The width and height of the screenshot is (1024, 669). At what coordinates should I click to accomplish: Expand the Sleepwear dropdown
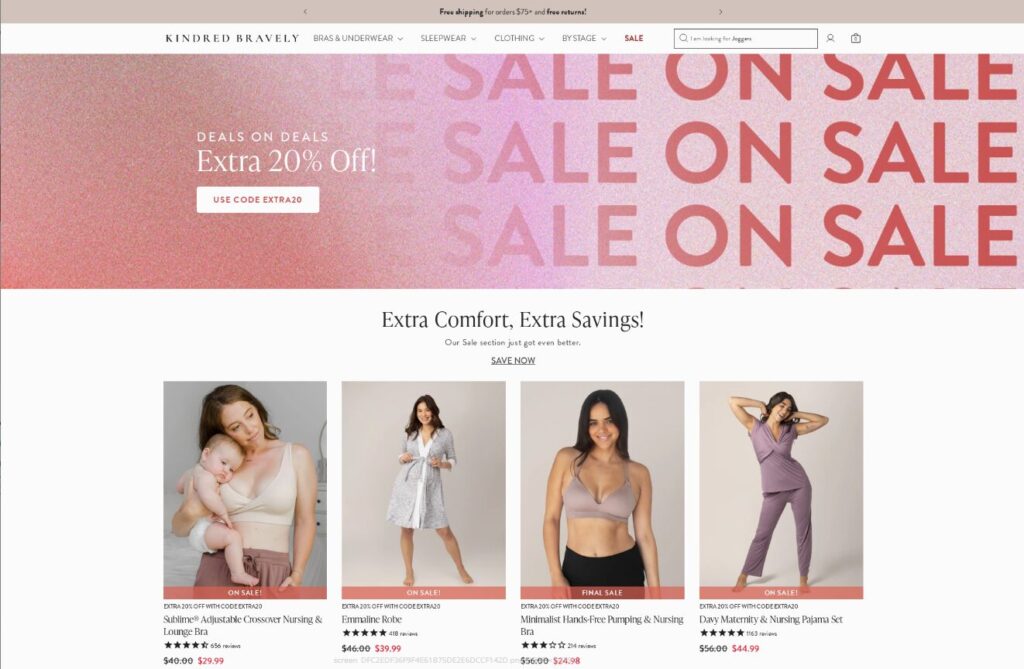[x=448, y=39]
